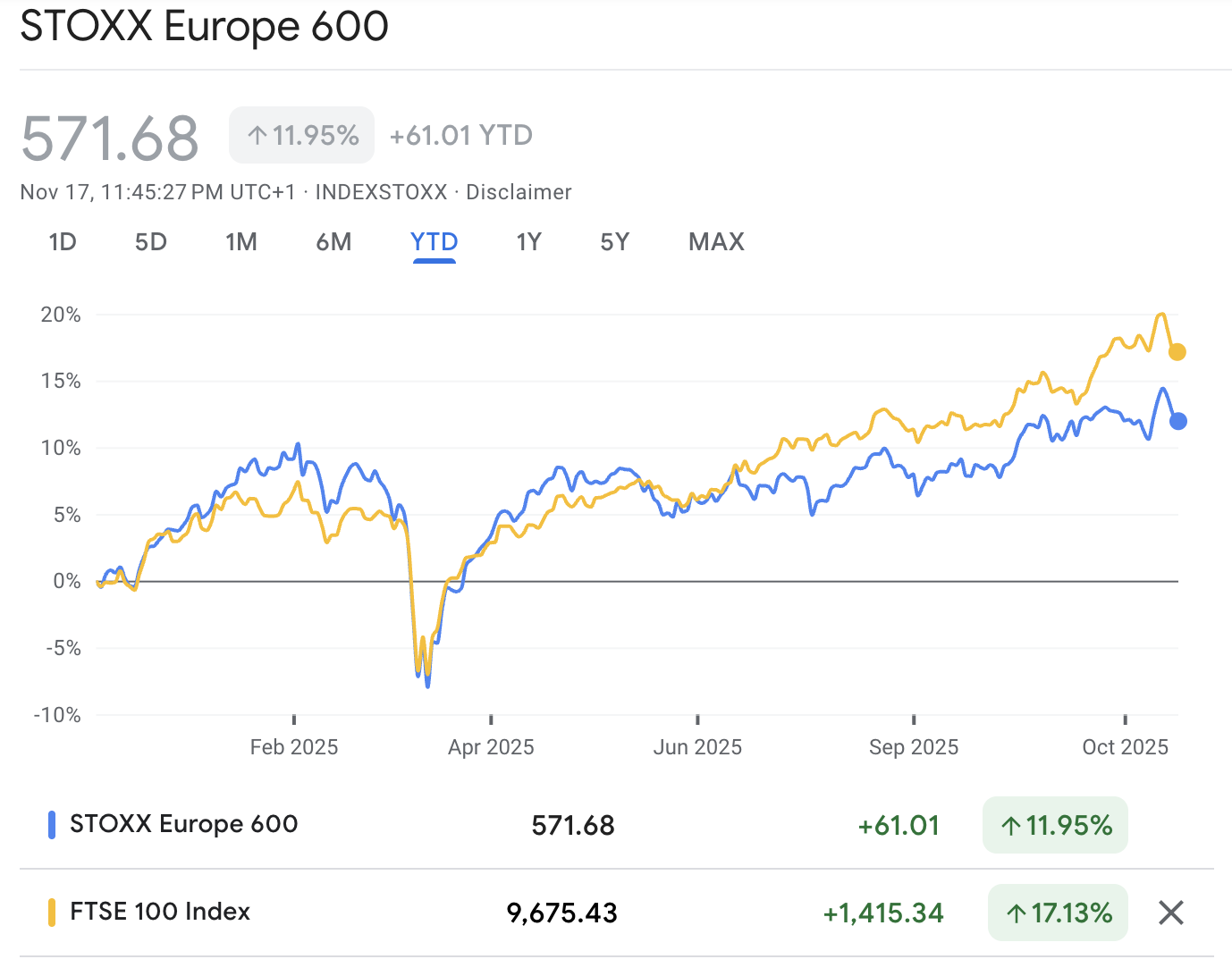Screen dimensions: 1232x976
Task: Open the 5Y chart view
Action: [x=614, y=241]
